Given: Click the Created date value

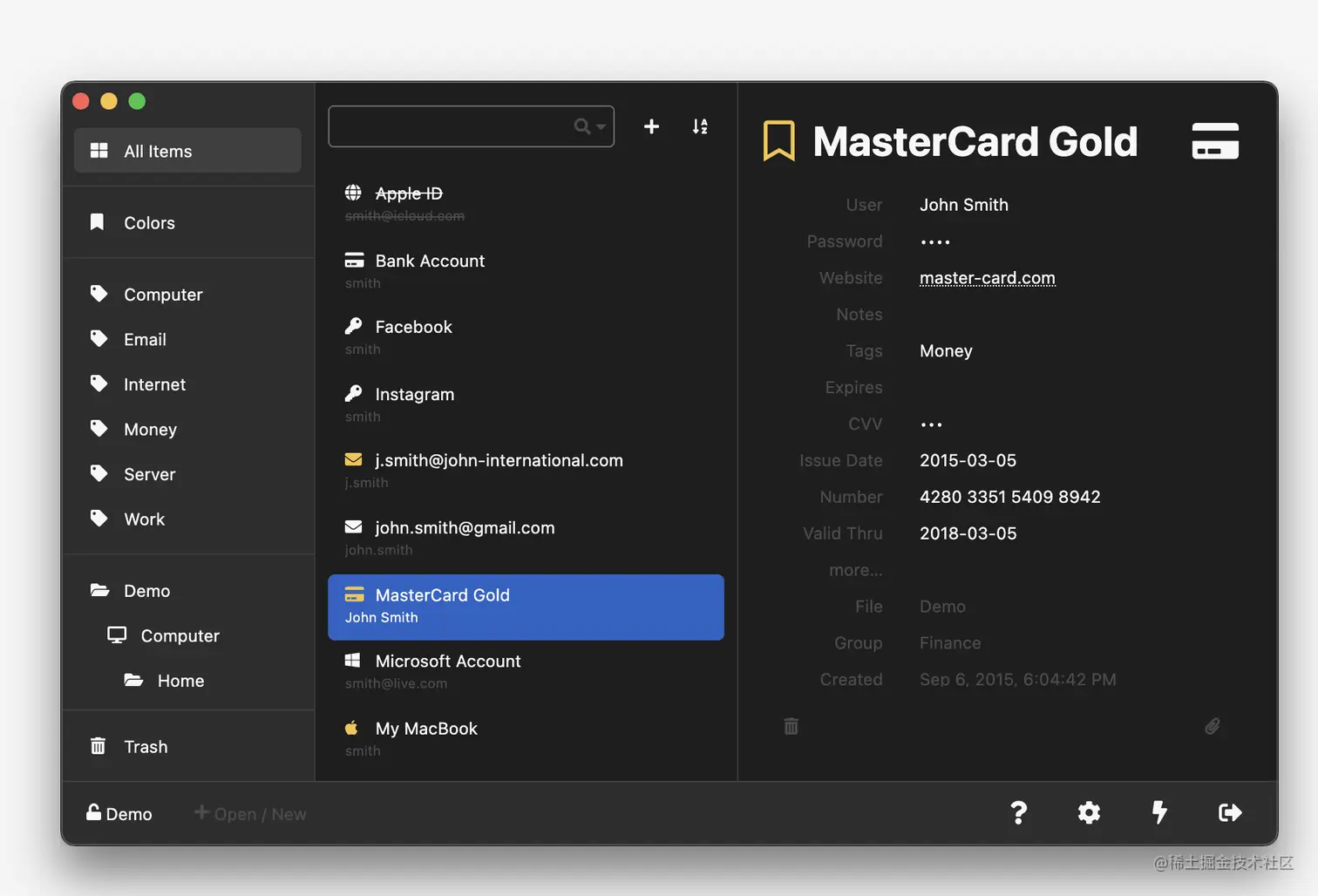Looking at the screenshot, I should (1017, 680).
